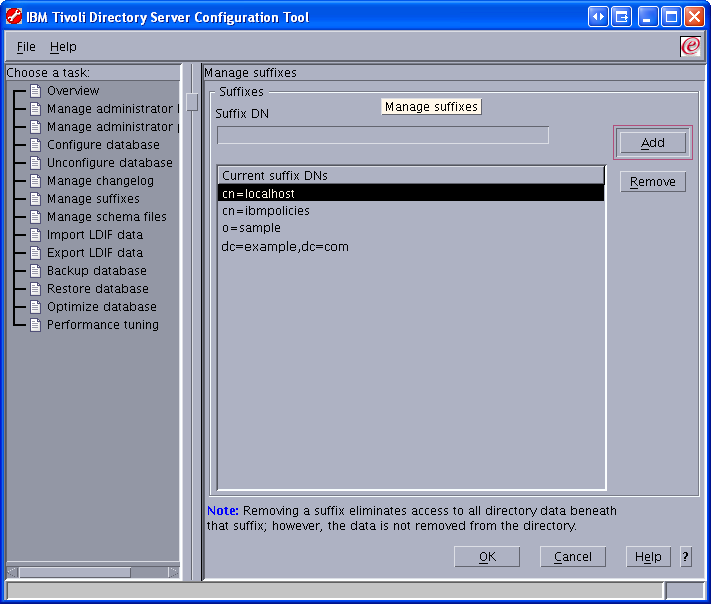Image resolution: width=711 pixels, height=604 pixels.
Task: Select Configure database task
Action: point(103,145)
